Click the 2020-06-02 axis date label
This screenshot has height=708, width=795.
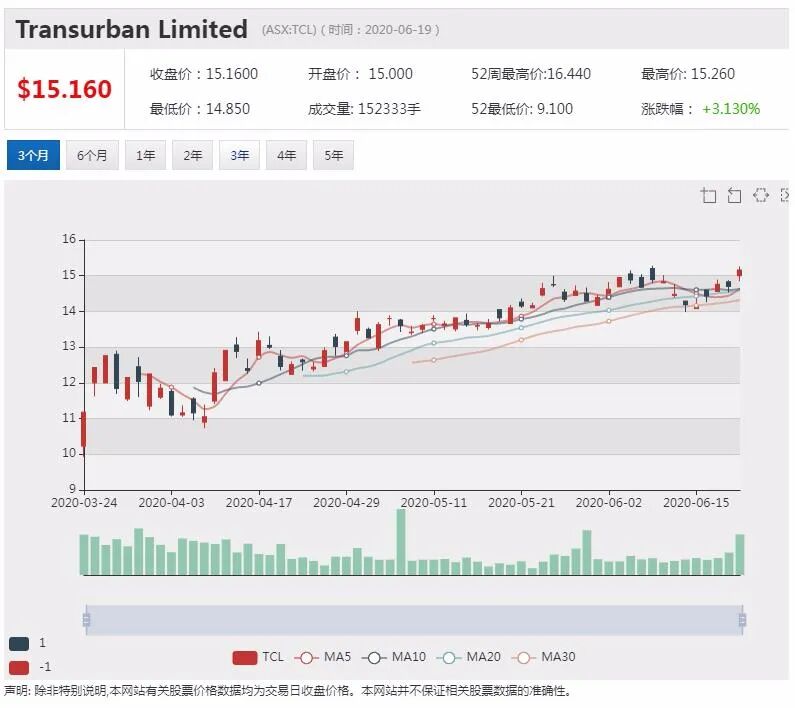coord(609,503)
